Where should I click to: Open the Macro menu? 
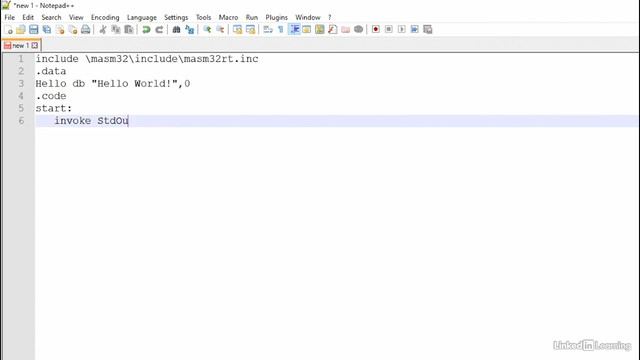pos(228,17)
